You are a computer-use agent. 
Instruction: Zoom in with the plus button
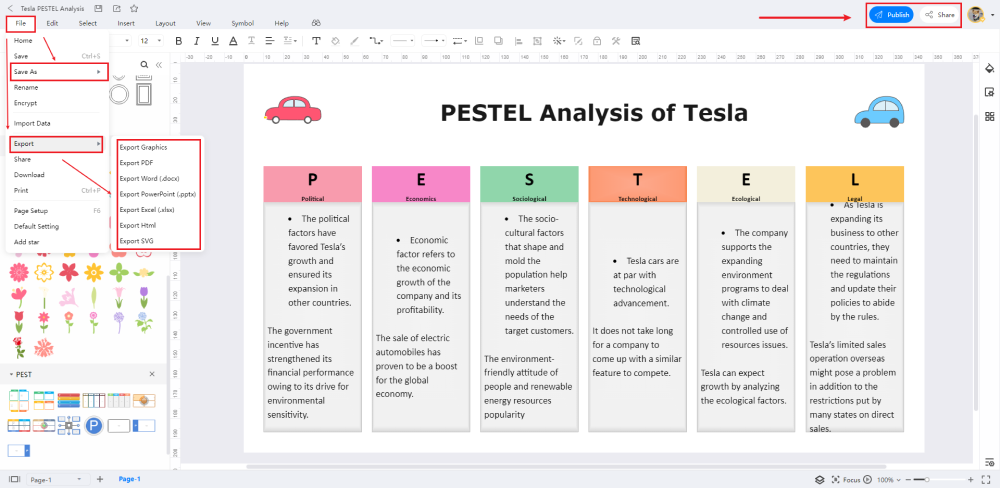point(971,479)
